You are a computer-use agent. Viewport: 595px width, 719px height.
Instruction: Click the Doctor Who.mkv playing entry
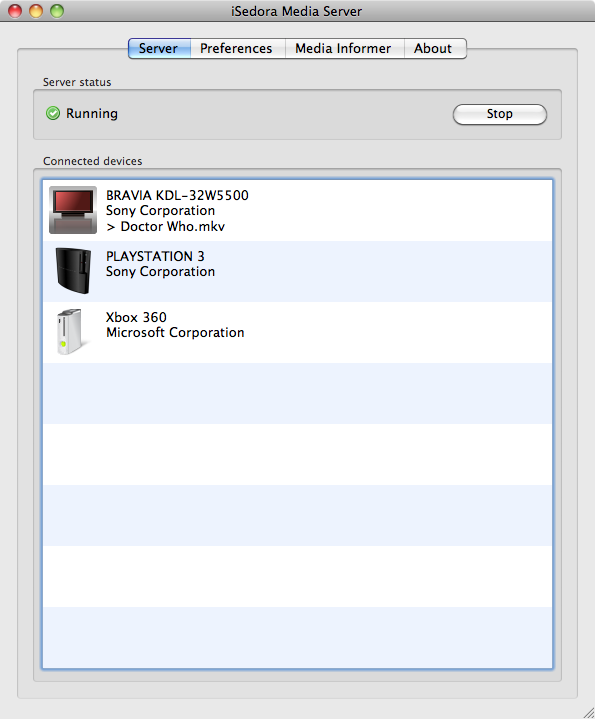click(165, 227)
